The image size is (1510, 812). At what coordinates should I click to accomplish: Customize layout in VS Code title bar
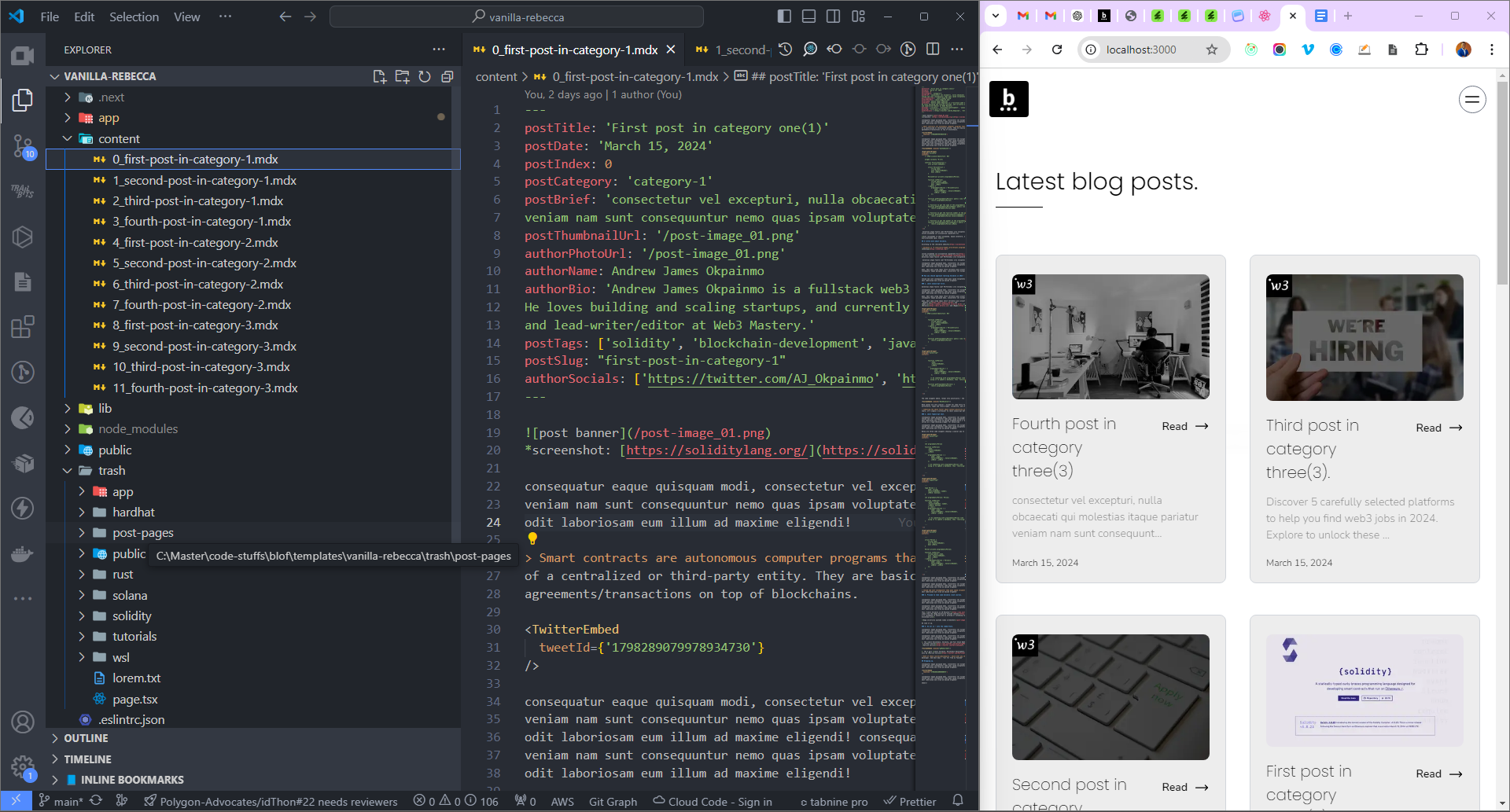pyautogui.click(x=858, y=17)
